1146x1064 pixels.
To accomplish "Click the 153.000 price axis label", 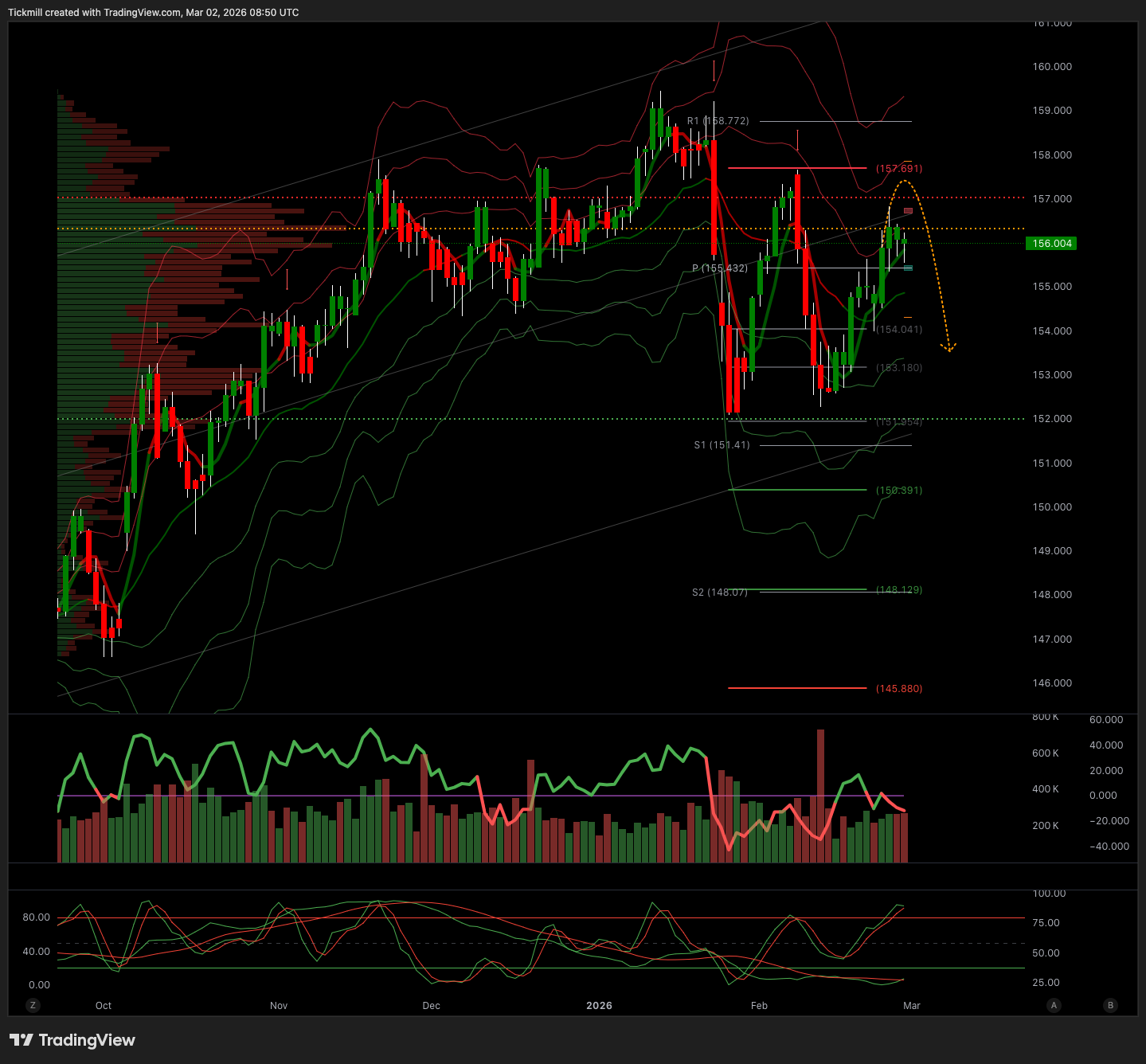I will coord(1052,375).
